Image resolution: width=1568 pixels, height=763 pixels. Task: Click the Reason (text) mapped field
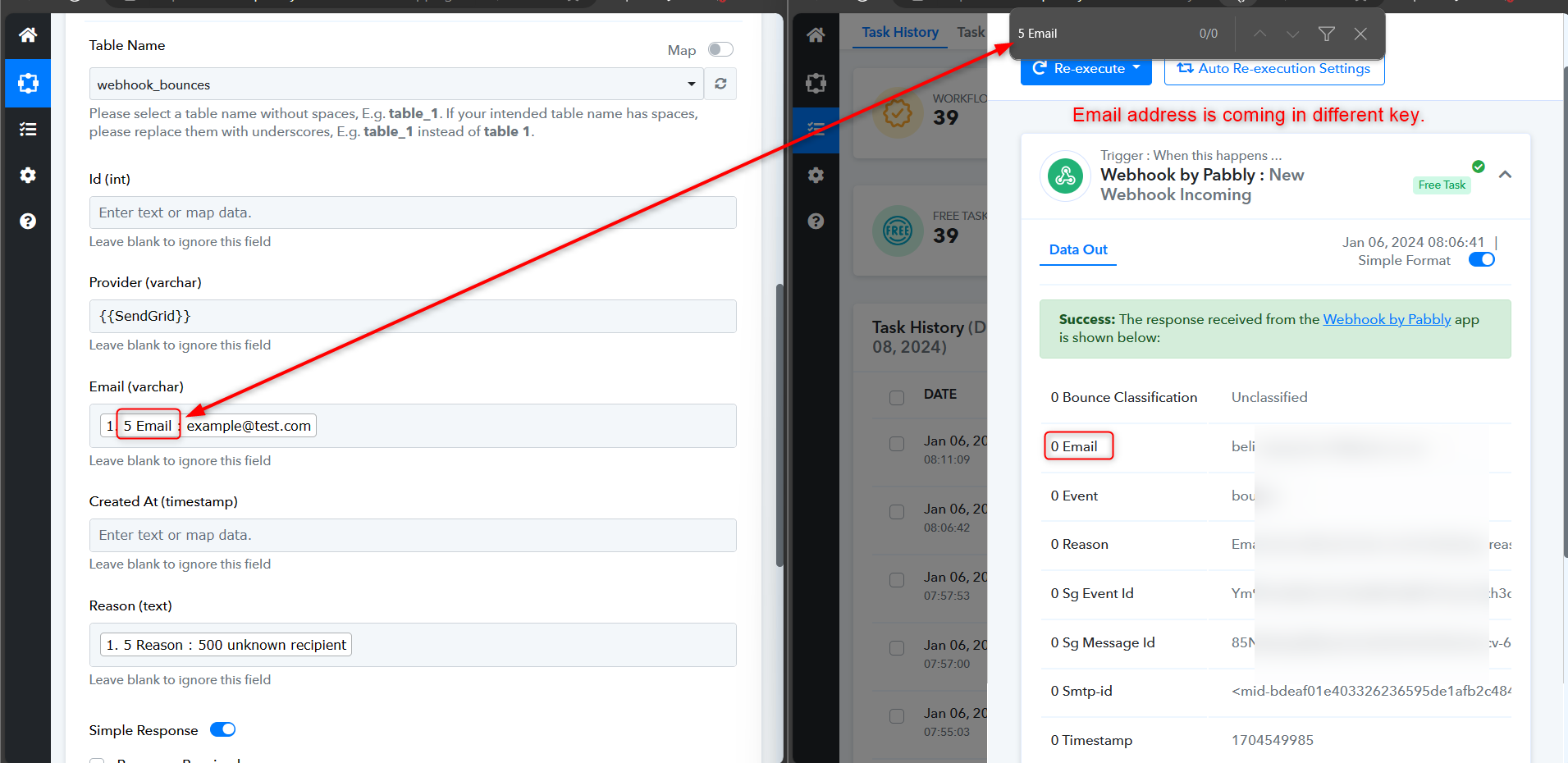tap(413, 645)
